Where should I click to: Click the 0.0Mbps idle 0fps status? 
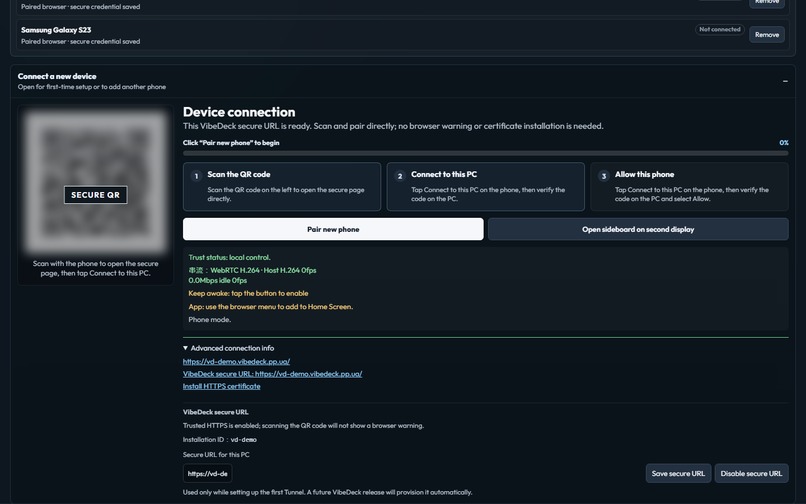tap(217, 280)
